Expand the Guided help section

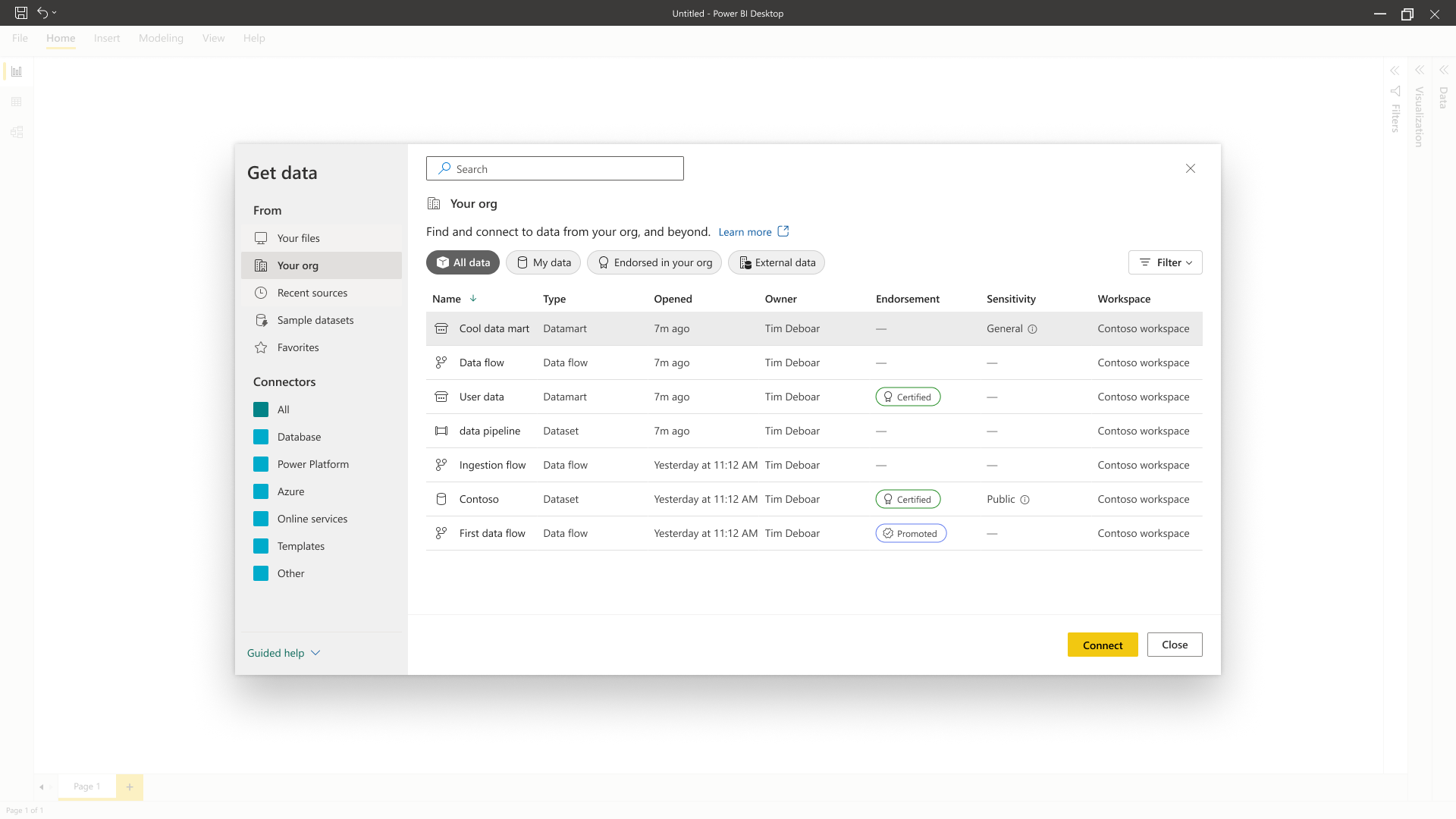click(x=284, y=653)
